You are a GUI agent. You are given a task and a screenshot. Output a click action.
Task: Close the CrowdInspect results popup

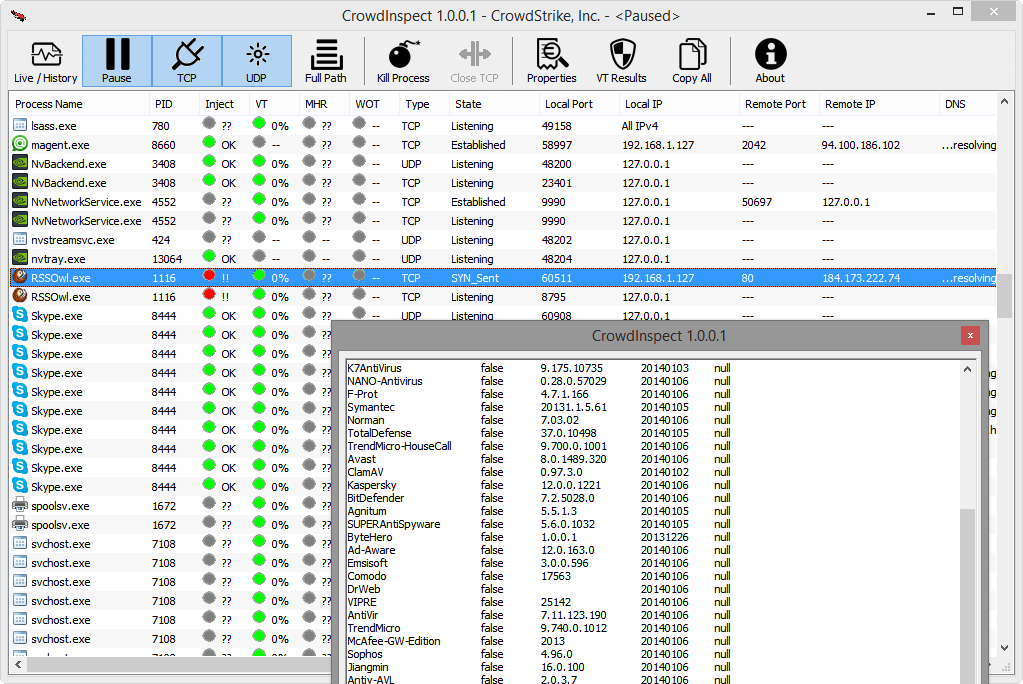tap(969, 336)
